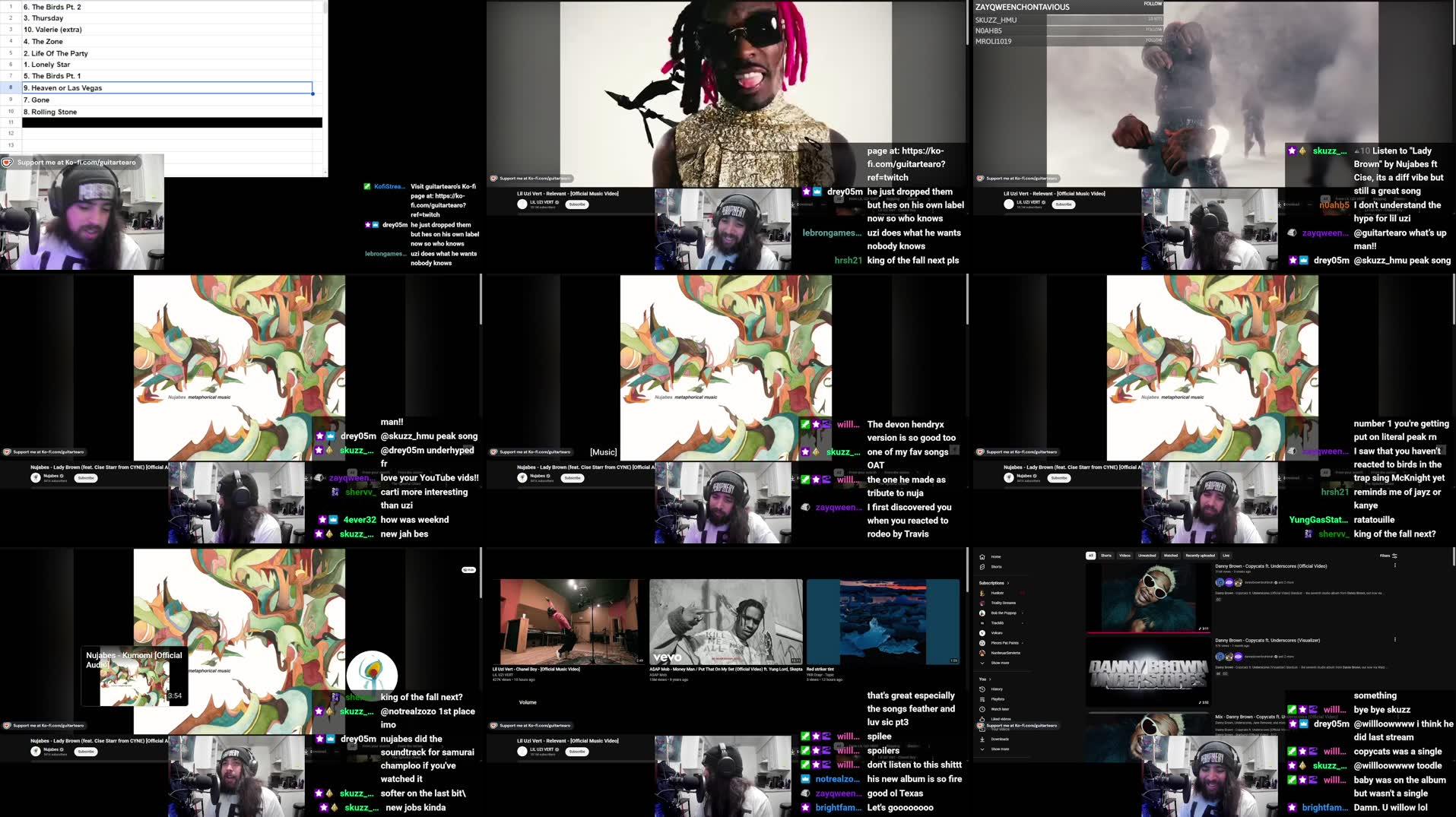Expand Show more under Subscriptions
Image resolution: width=1456 pixels, height=817 pixels.
pyautogui.click(x=1001, y=663)
